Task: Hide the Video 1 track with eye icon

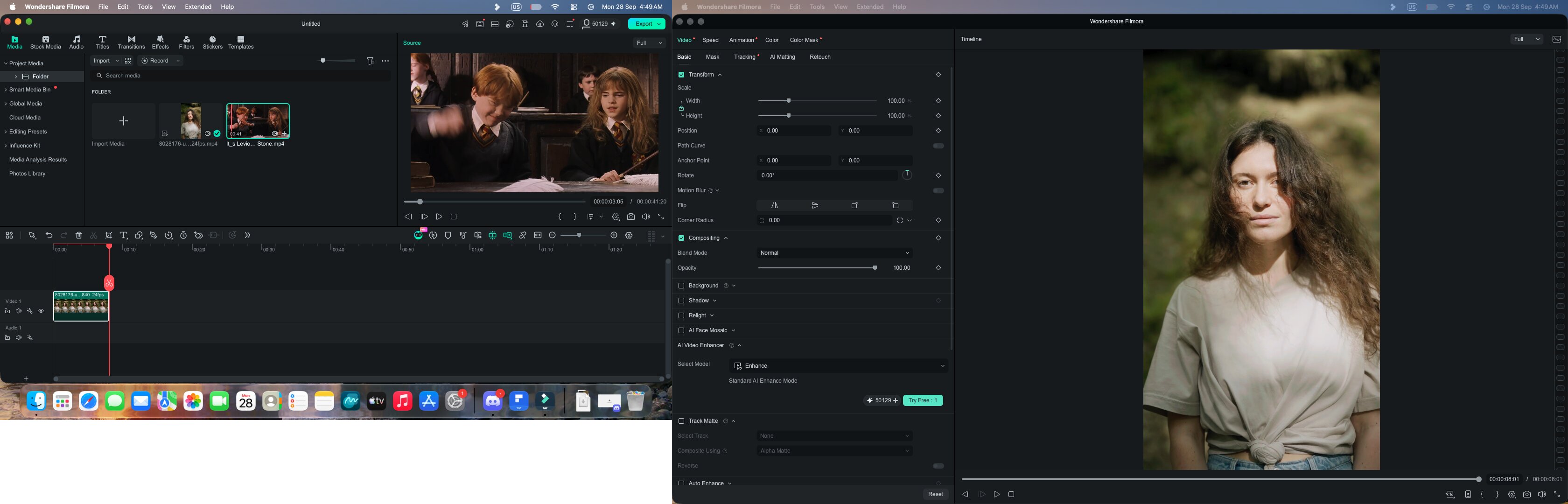Action: (42, 312)
